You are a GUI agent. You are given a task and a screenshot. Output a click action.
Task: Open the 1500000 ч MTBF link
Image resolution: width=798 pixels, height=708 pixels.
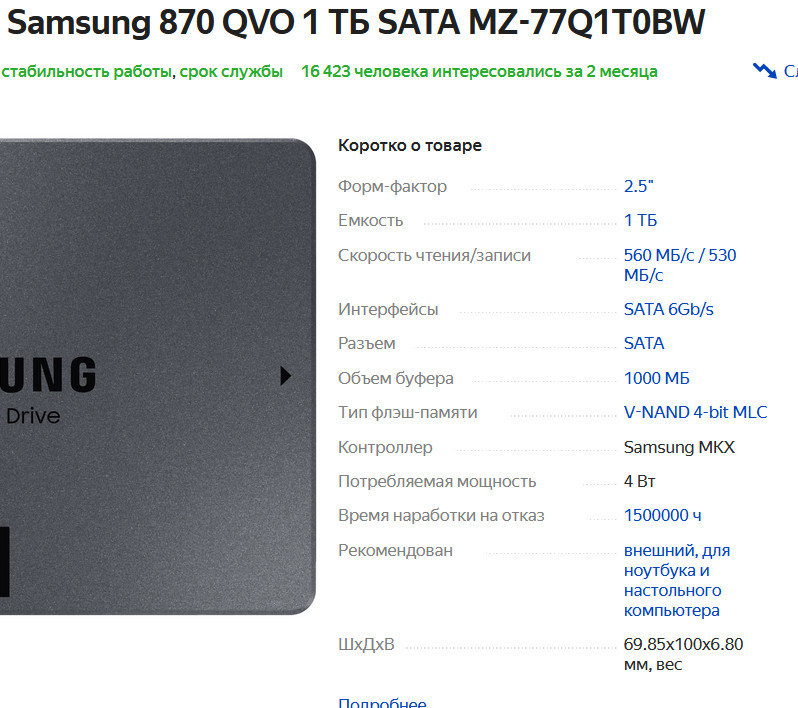pos(663,516)
